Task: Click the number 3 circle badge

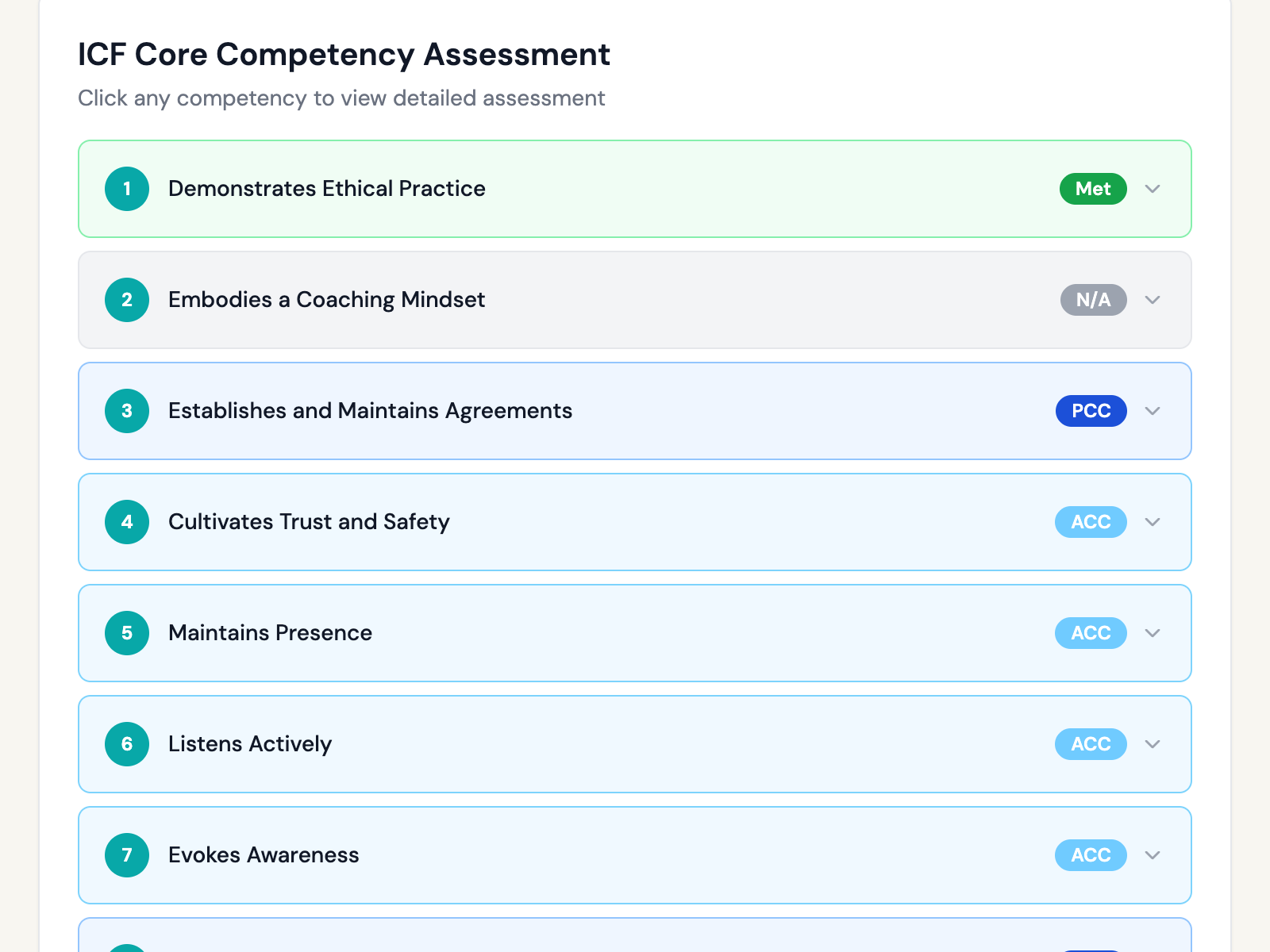Action: pos(127,411)
